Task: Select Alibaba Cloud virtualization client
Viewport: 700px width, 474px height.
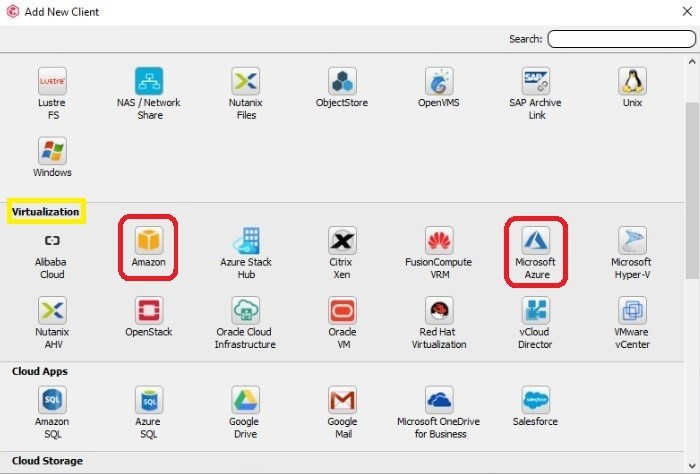Action: [x=52, y=241]
